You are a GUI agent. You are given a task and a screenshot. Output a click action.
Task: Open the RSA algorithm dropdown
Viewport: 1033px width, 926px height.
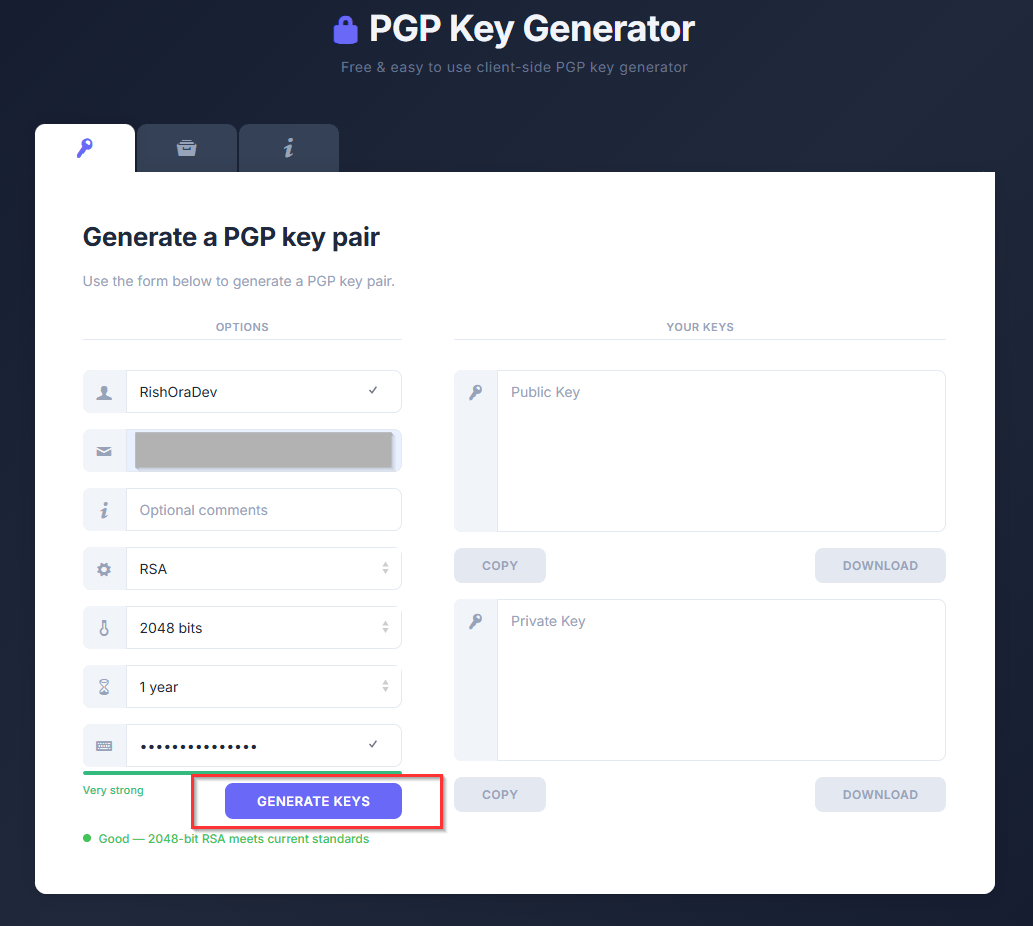[x=263, y=569]
